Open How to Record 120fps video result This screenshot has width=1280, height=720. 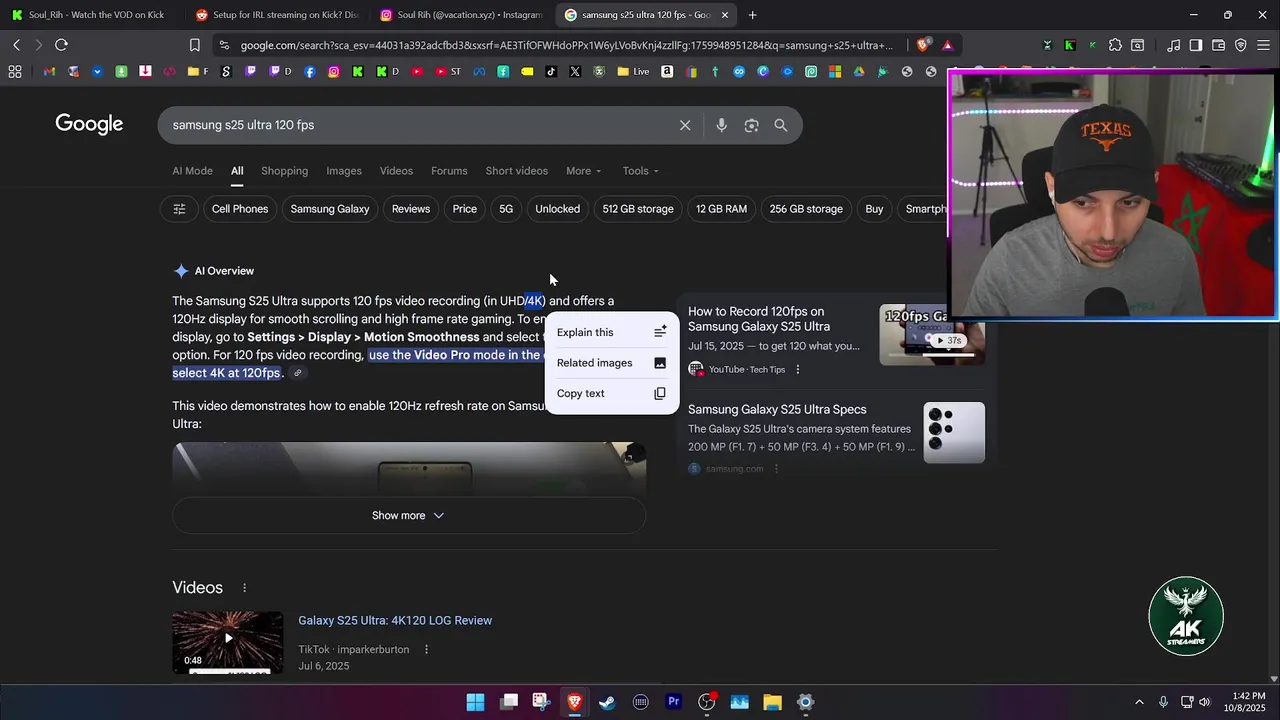tap(758, 319)
